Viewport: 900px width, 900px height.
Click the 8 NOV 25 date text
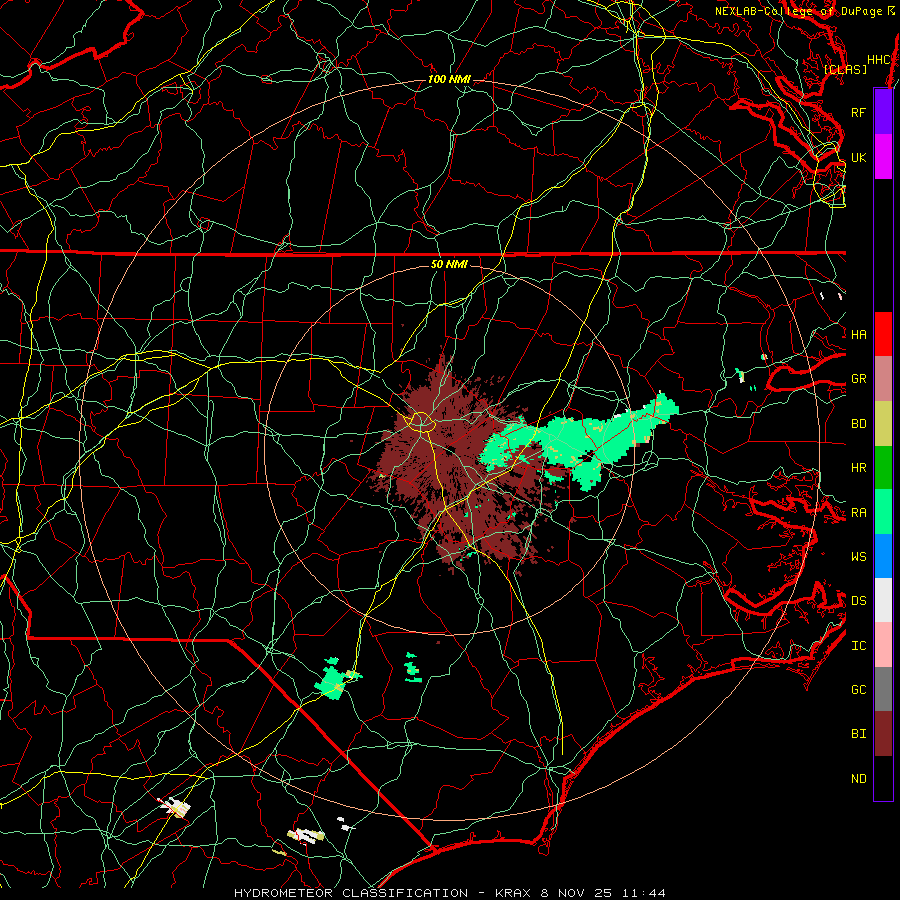point(576,893)
